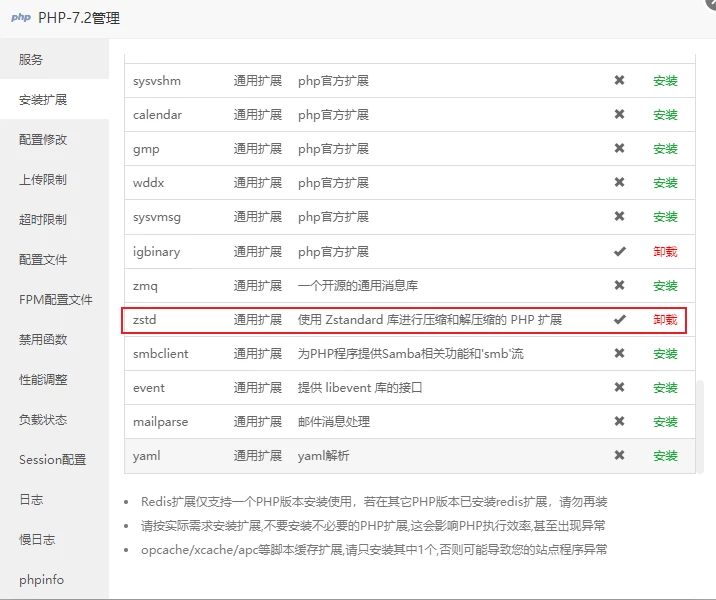Uninstall the igbinary extension
The width and height of the screenshot is (716, 600).
pos(665,252)
